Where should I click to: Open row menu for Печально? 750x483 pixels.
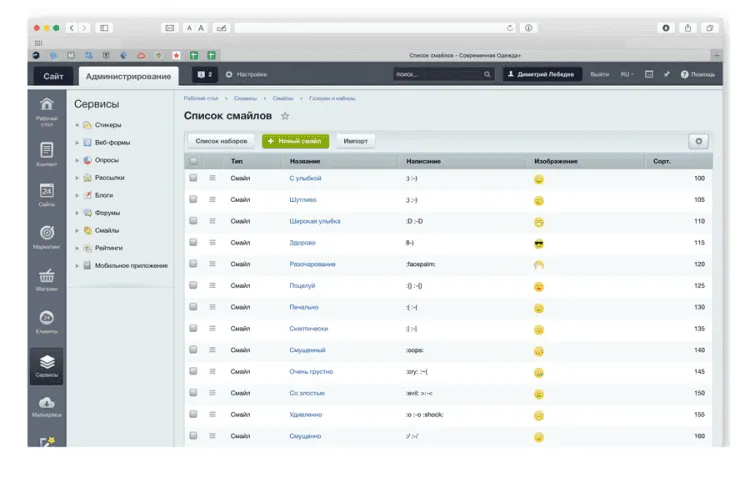[212, 307]
